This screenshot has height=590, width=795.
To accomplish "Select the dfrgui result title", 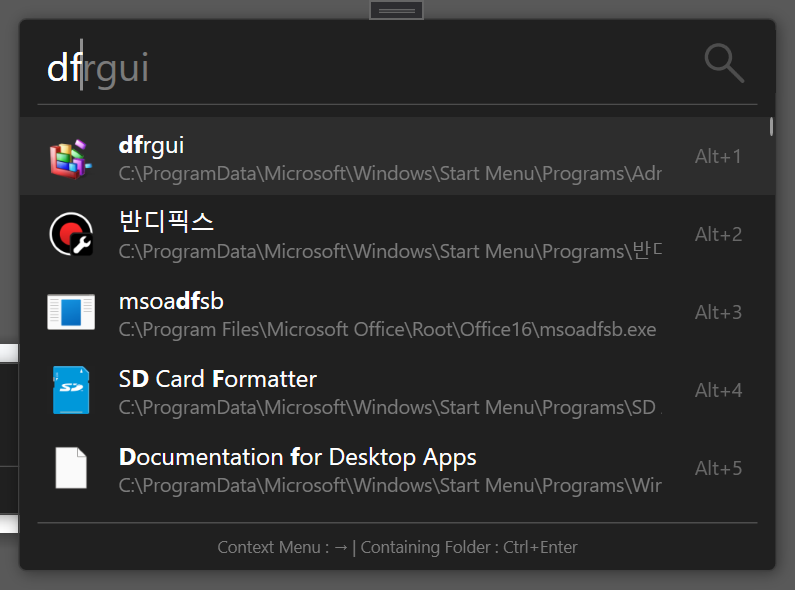I will tap(151, 145).
